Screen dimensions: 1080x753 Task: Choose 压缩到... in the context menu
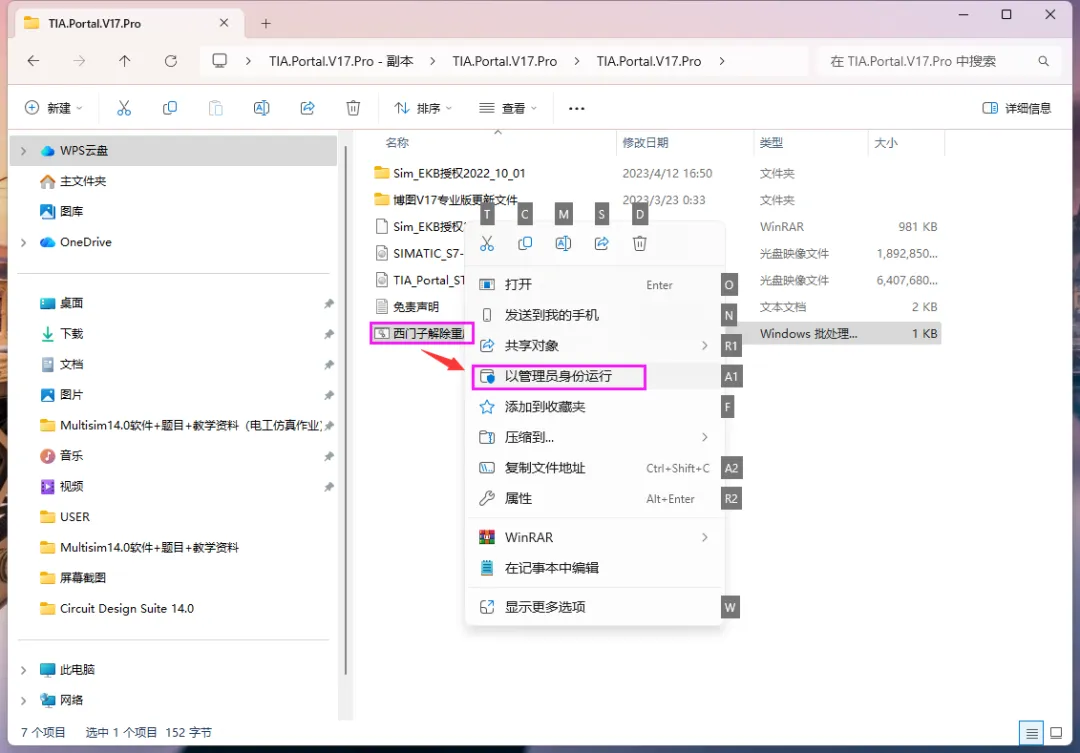coord(594,437)
